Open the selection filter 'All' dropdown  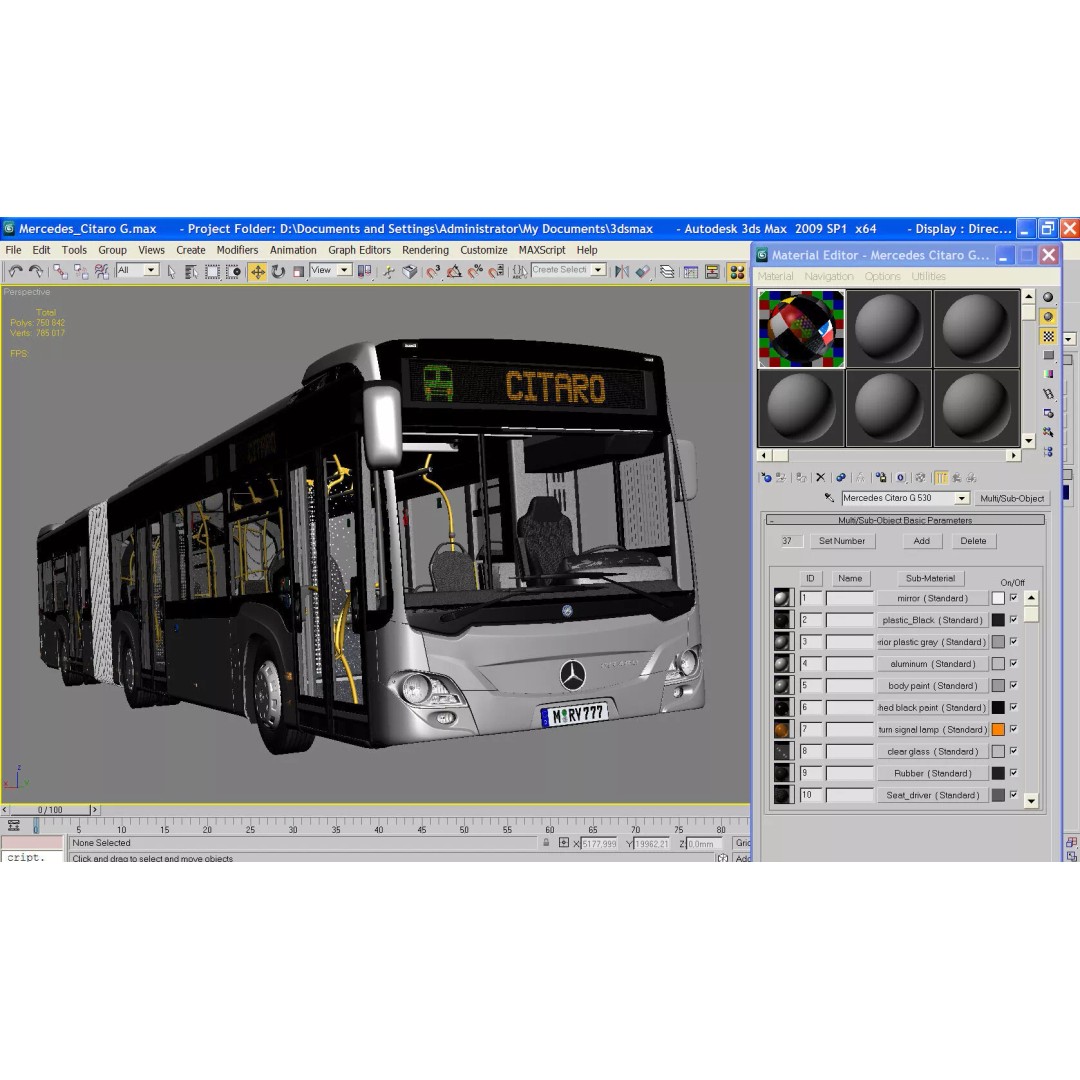tap(152, 270)
